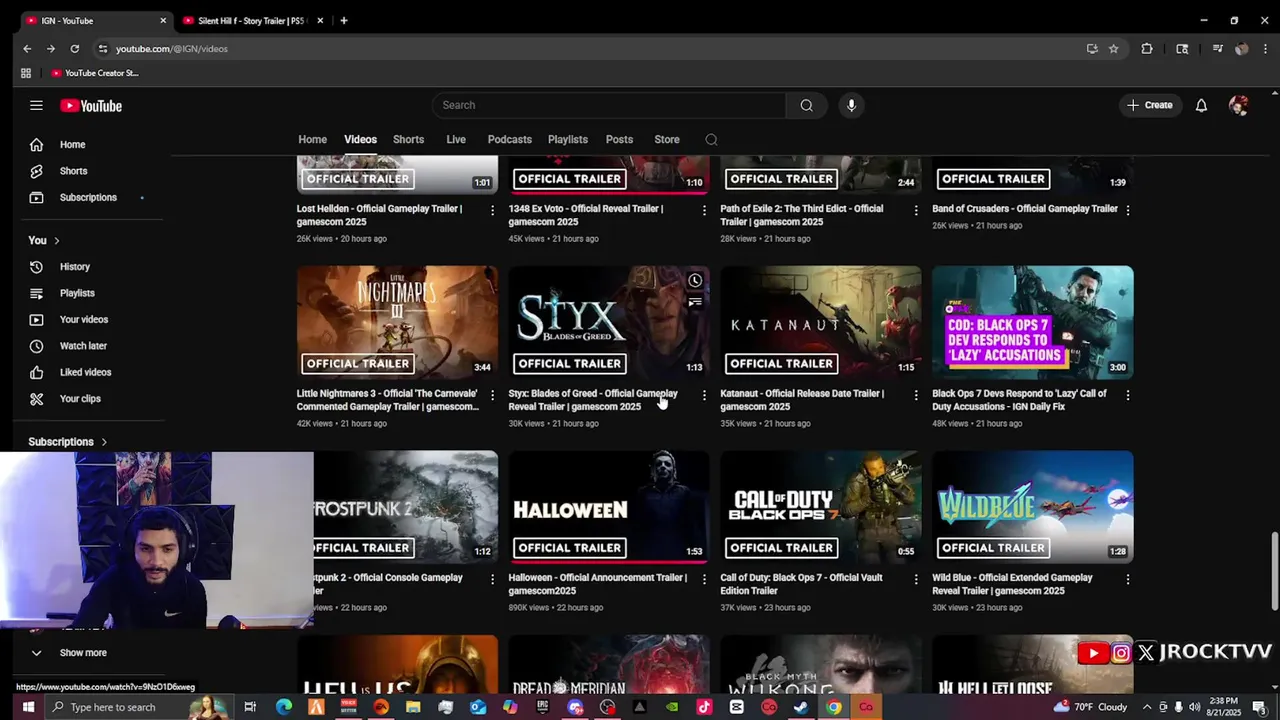This screenshot has height=720, width=1280.
Task: Search within channel using the tab magnifier
Action: (x=711, y=140)
